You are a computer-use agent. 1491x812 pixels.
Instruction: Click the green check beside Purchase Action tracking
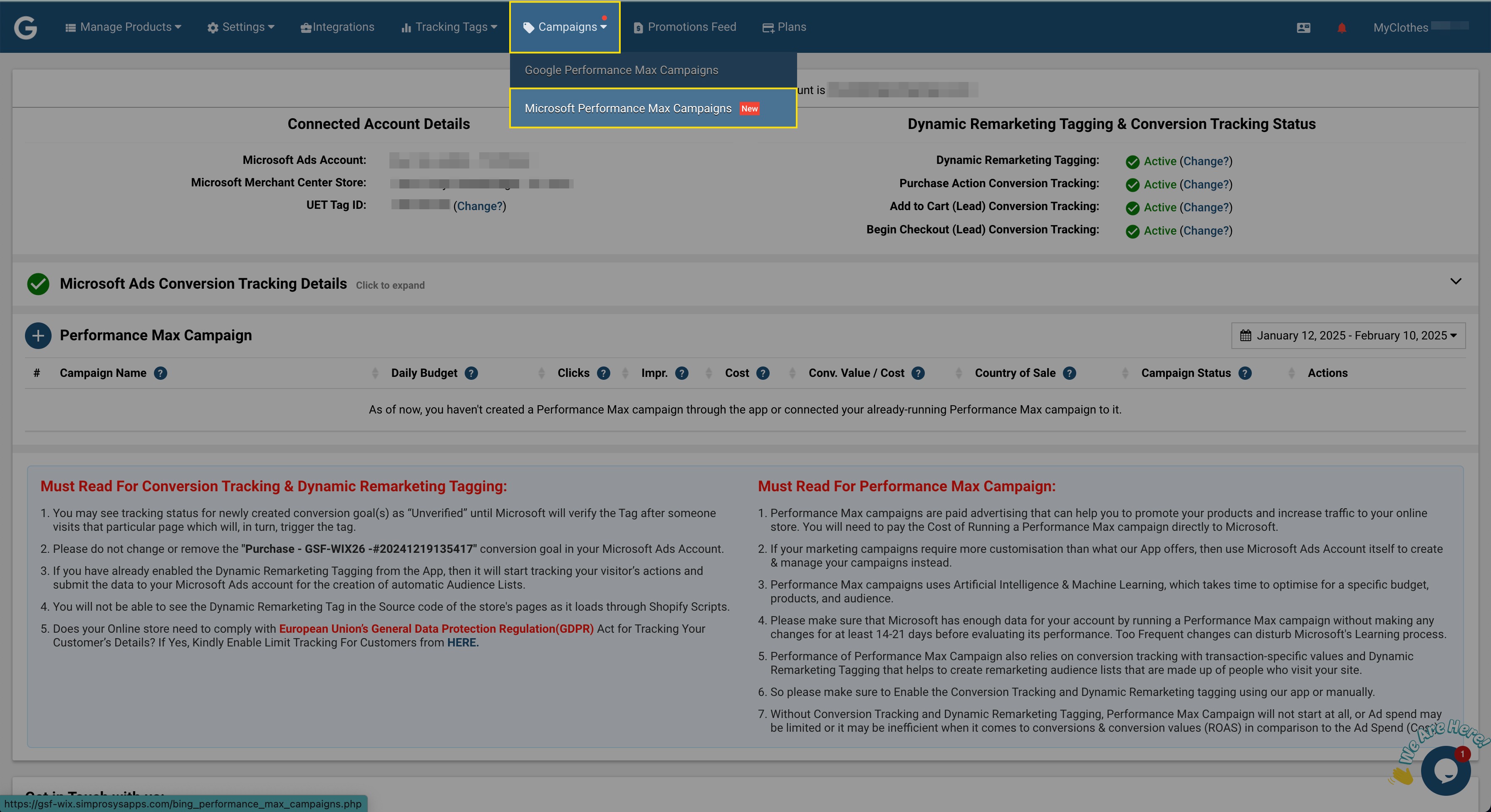pos(1133,185)
